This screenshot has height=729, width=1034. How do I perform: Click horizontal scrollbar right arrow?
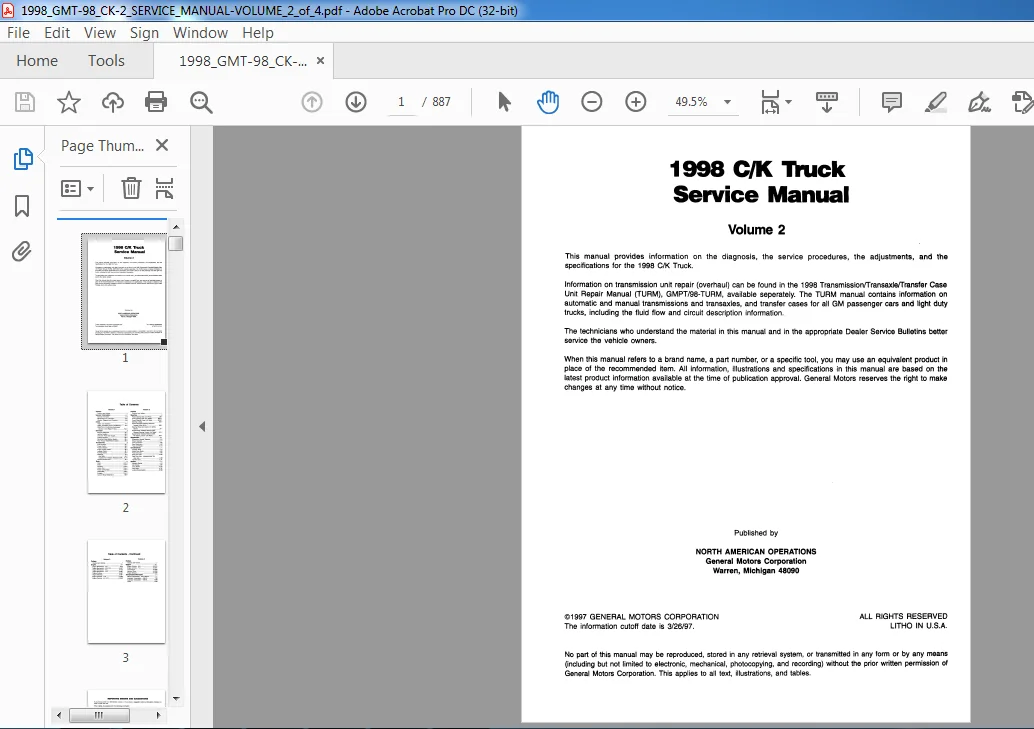(158, 715)
